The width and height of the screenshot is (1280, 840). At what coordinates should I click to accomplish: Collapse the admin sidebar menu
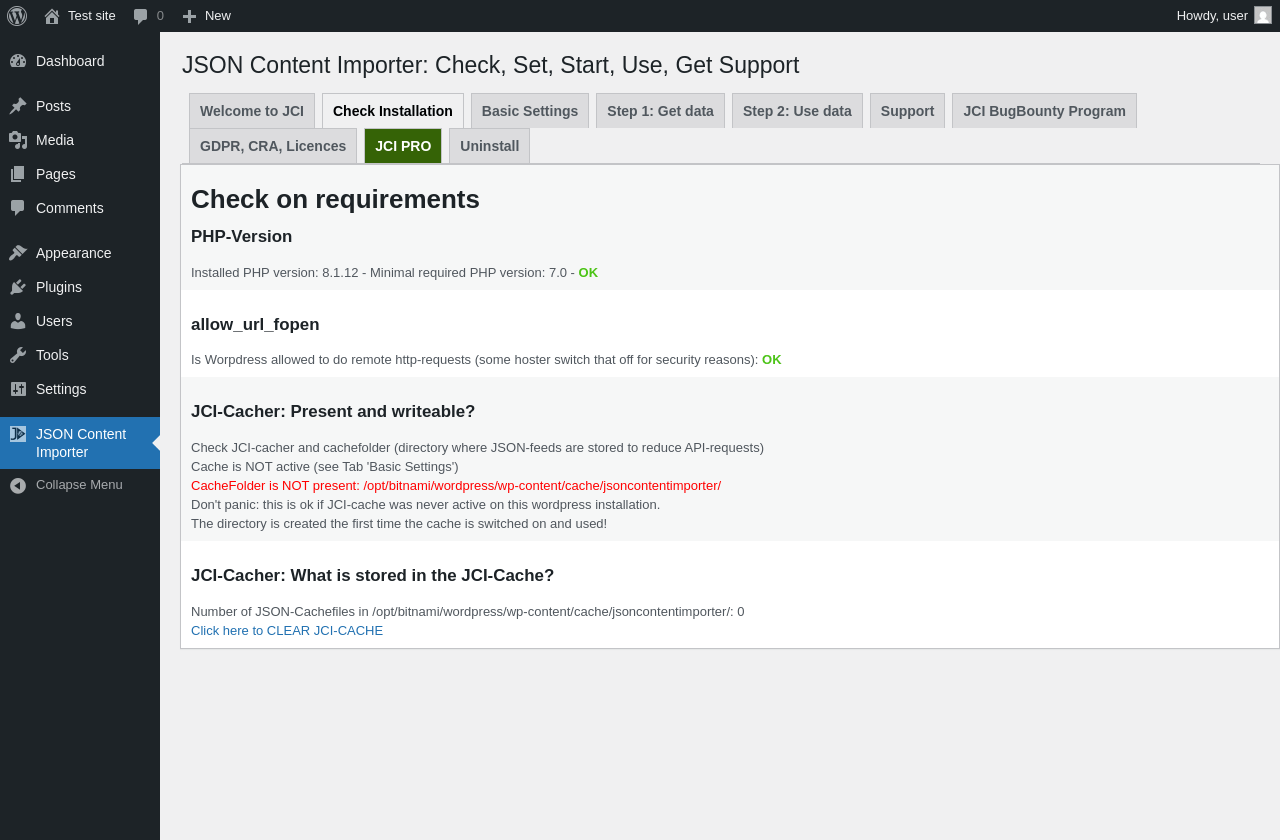[x=80, y=485]
